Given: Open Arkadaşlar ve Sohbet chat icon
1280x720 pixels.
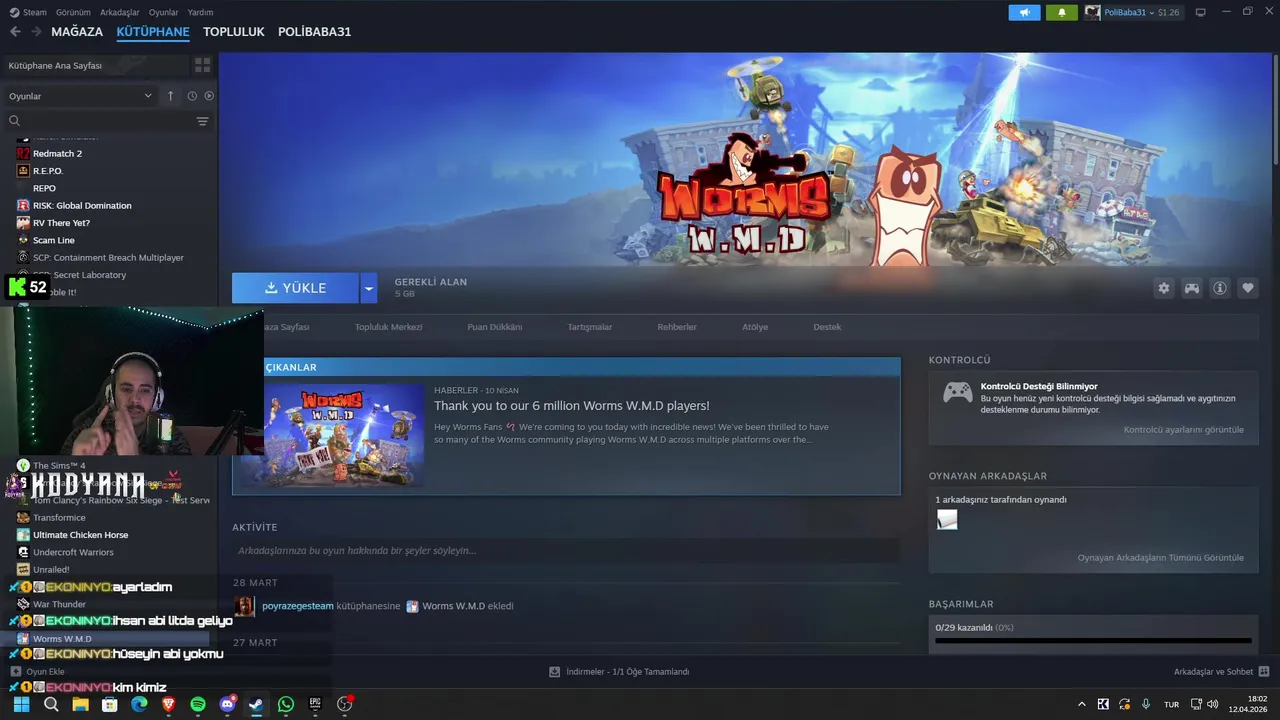Looking at the screenshot, I should (x=1264, y=672).
